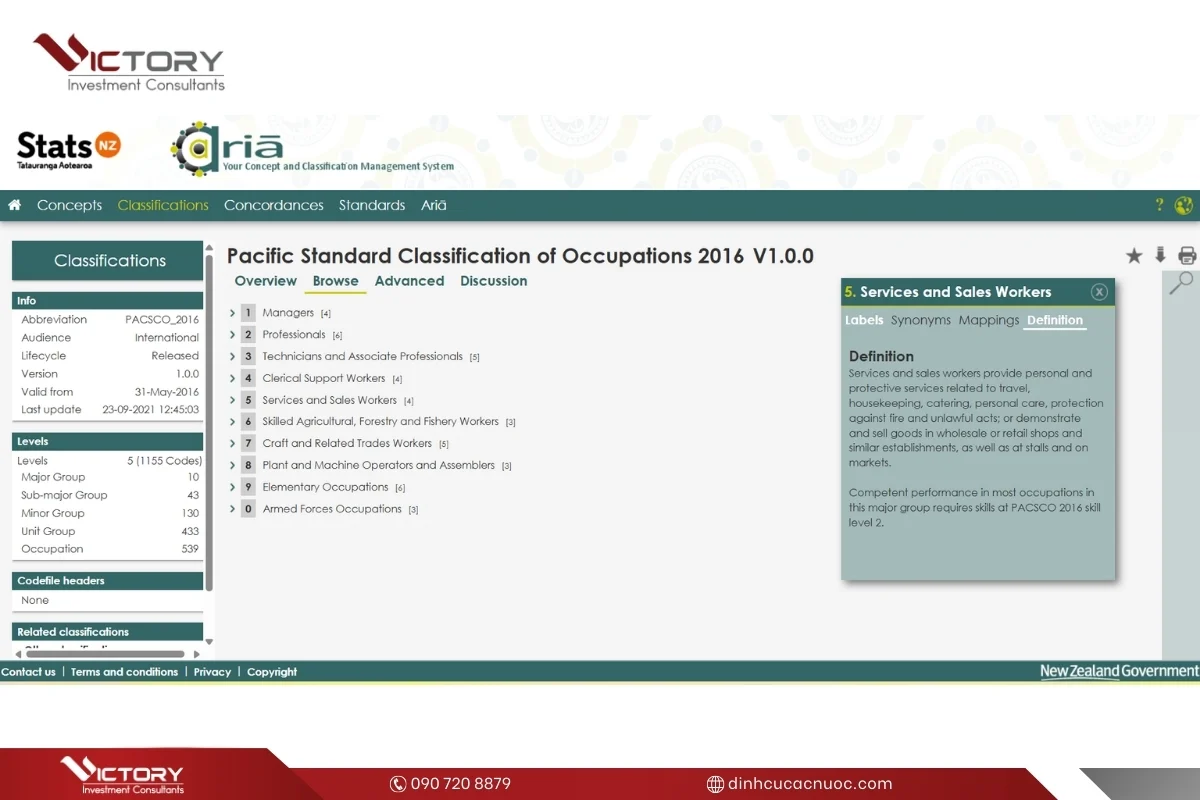Open the magnifying glass search icon
Image resolution: width=1200 pixels, height=800 pixels.
[x=1181, y=283]
